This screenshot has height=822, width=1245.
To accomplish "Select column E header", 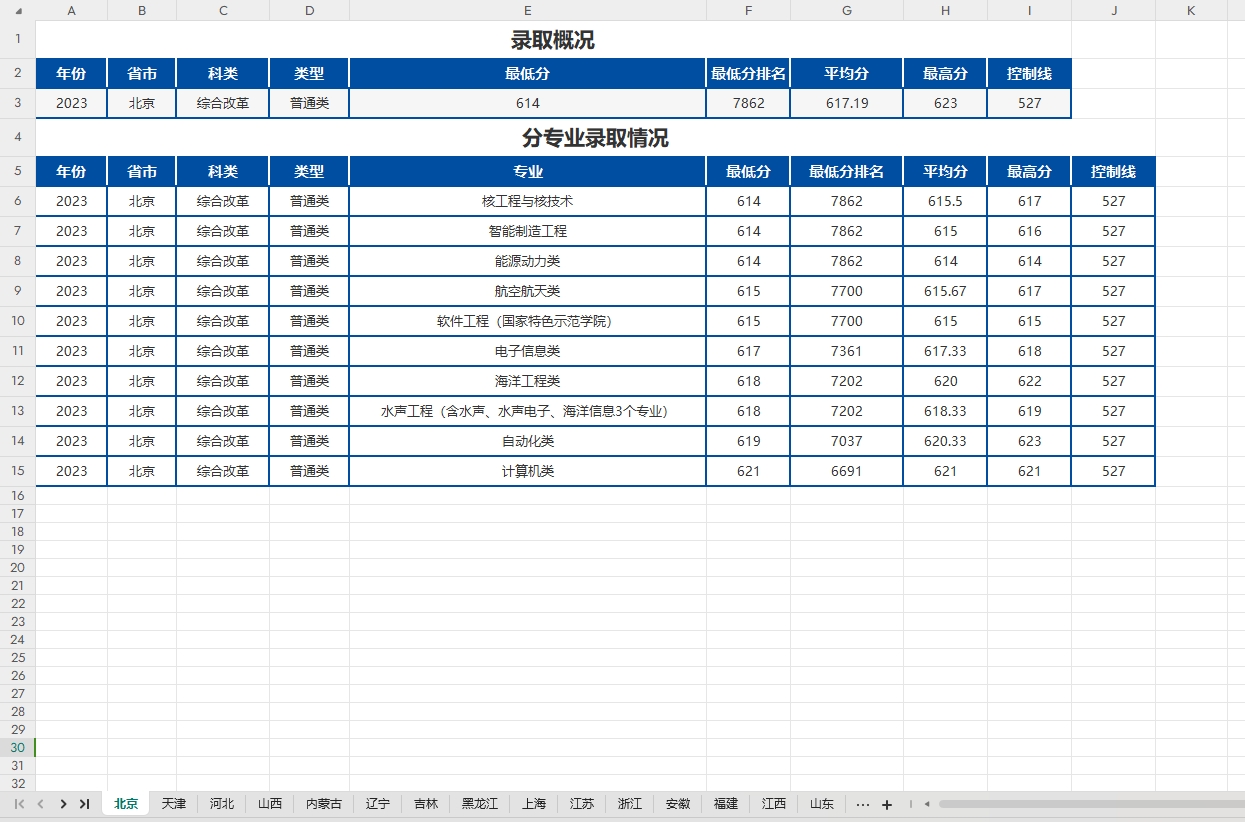I will tap(527, 10).
